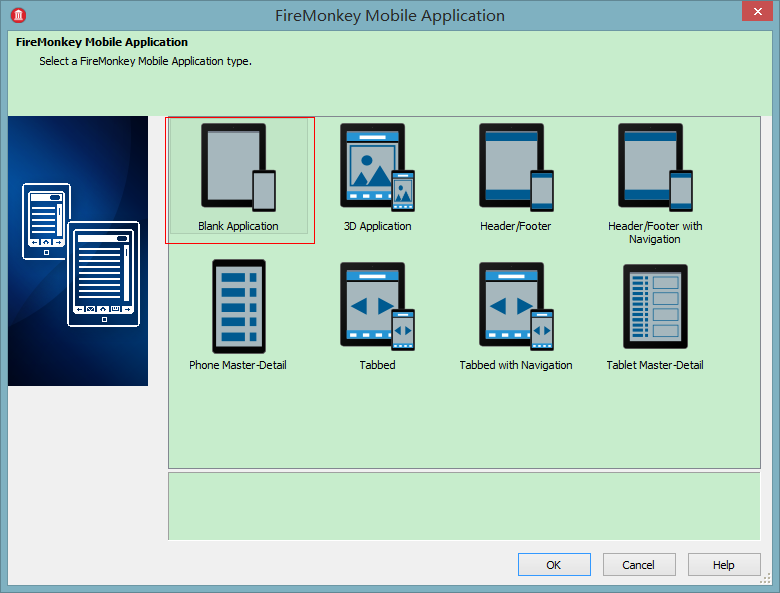Click the 'Tabbed with Navigation' label text
780x593 pixels.
(x=516, y=365)
